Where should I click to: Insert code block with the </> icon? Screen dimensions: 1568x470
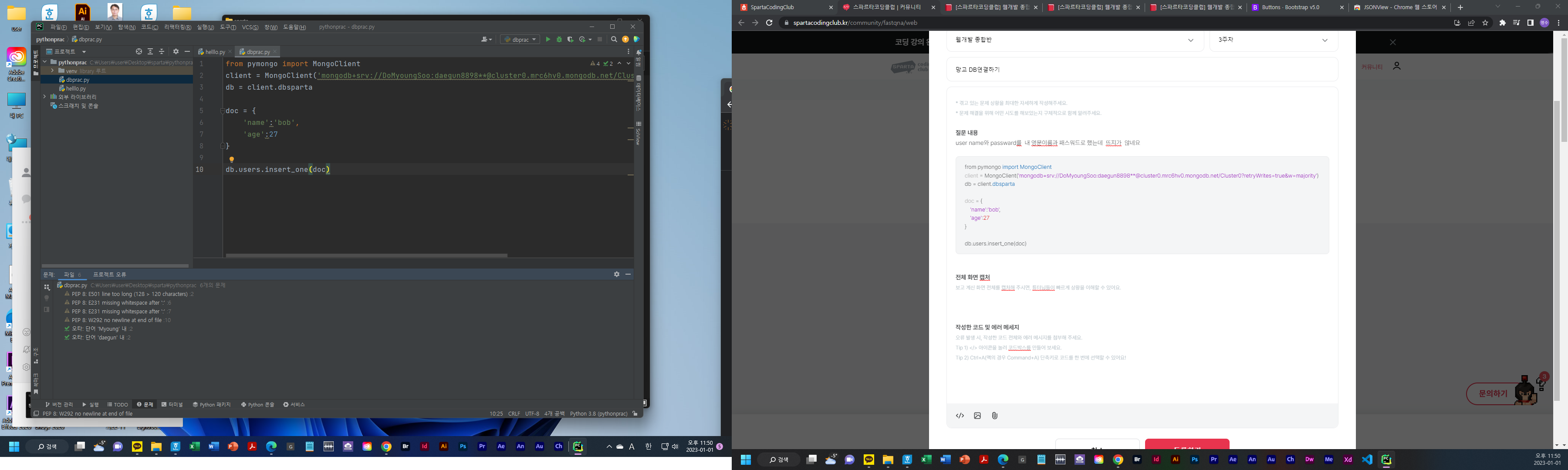[x=960, y=416]
